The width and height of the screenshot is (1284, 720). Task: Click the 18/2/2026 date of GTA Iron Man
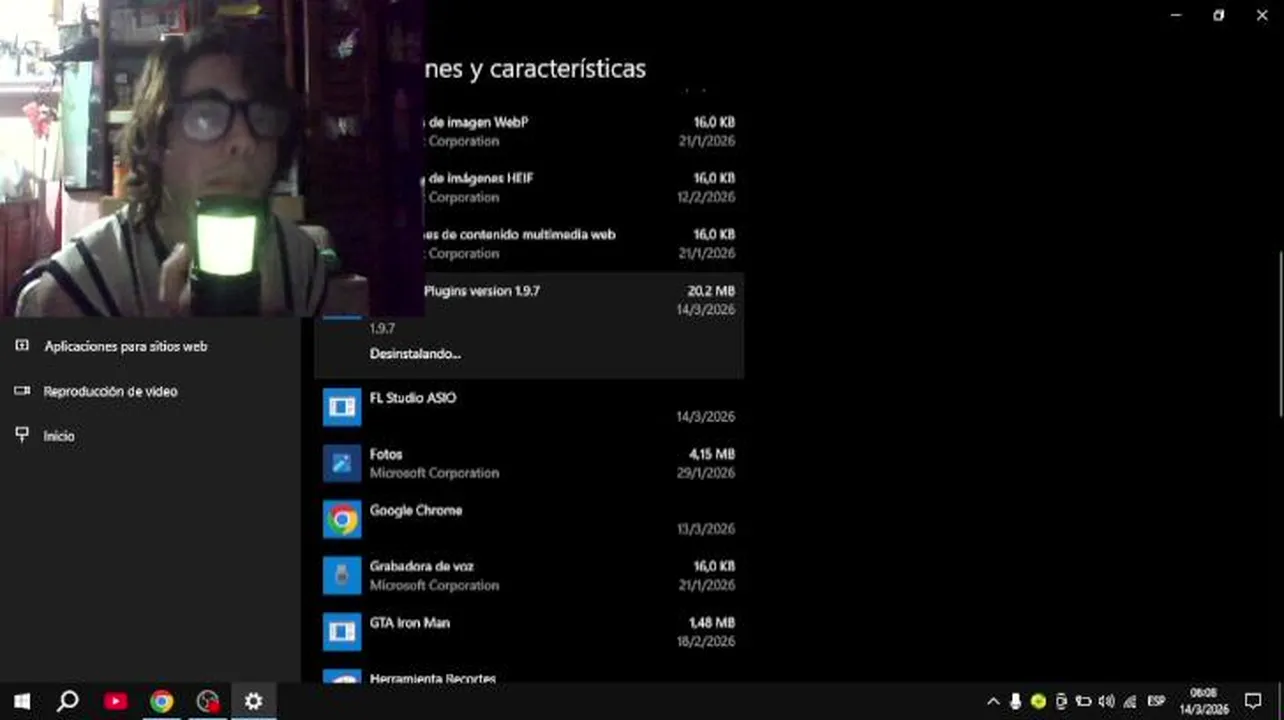click(706, 641)
